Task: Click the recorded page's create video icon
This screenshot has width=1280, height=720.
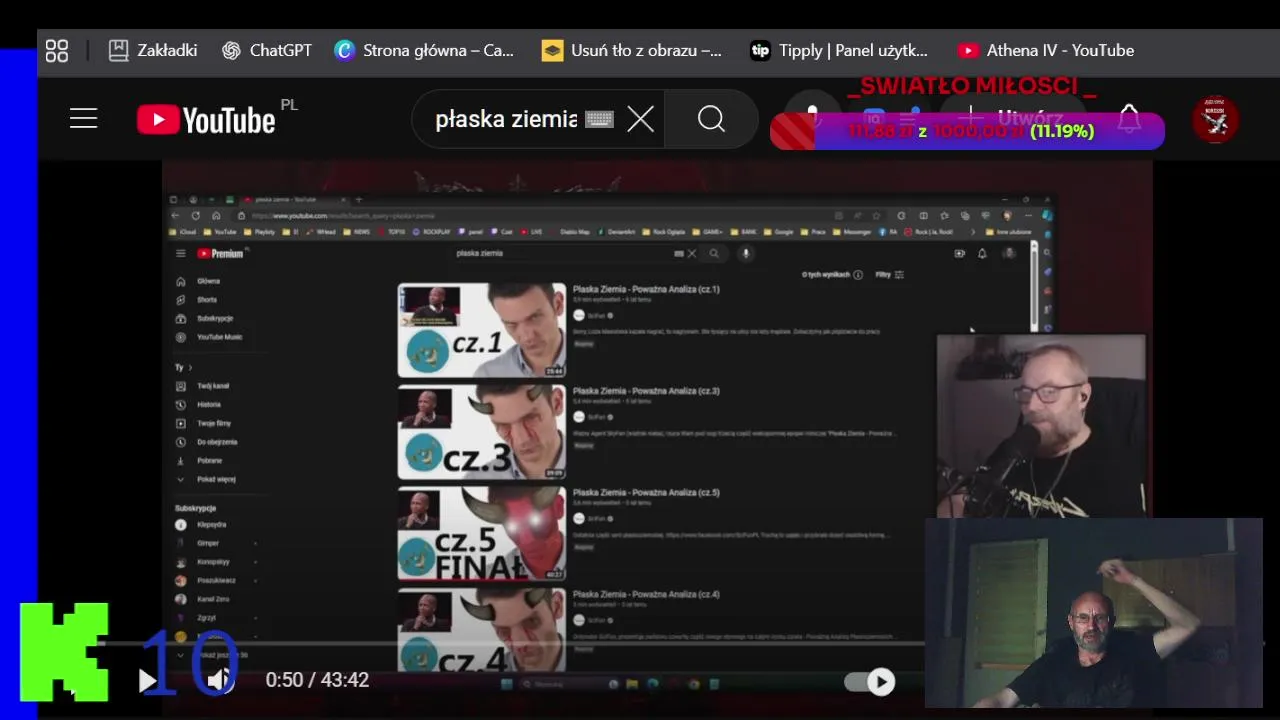Action: pos(960,254)
